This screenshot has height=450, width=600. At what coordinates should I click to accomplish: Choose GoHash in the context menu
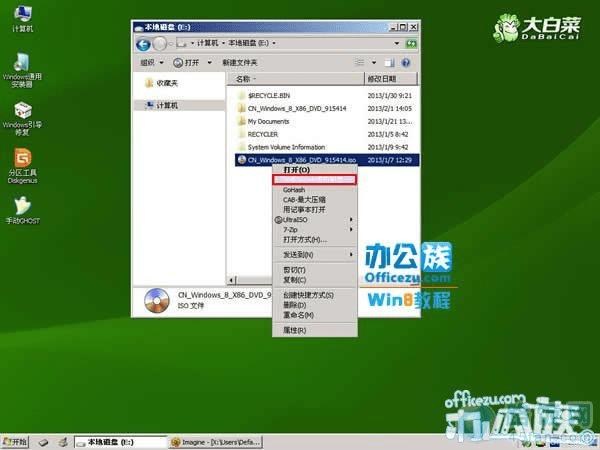315,190
